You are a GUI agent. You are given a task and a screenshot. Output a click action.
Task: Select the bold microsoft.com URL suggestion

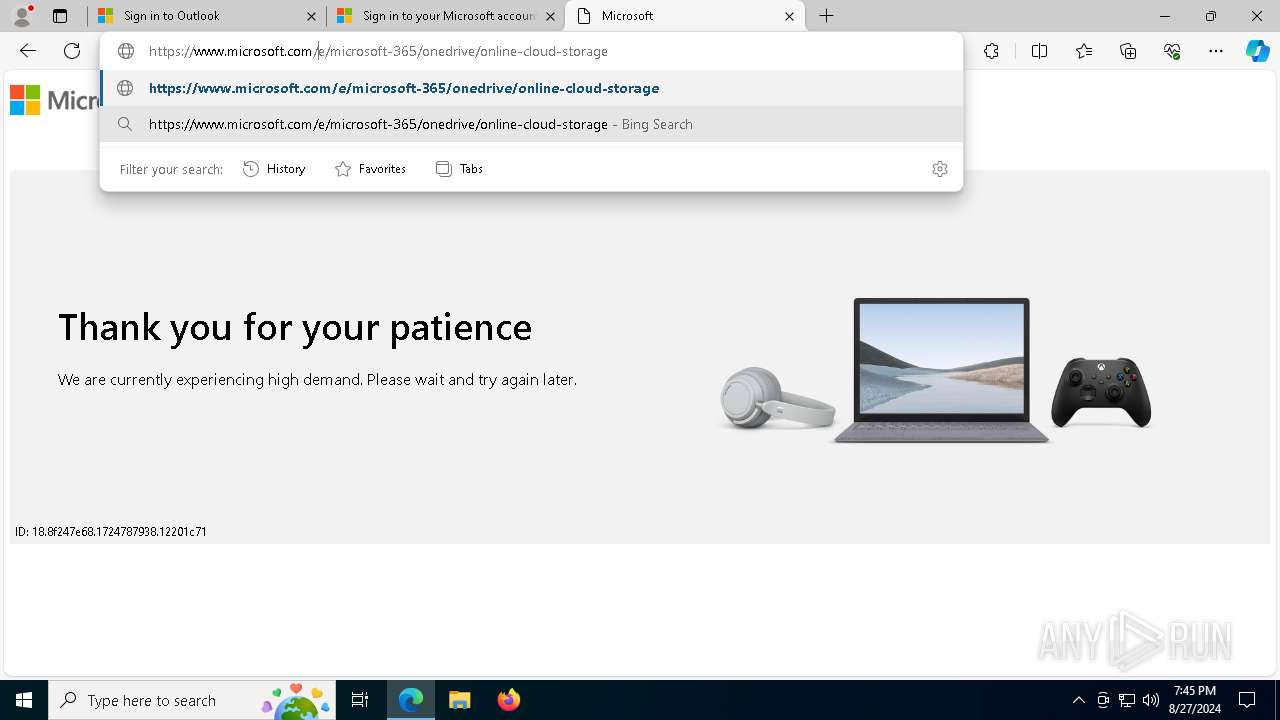pyautogui.click(x=531, y=88)
